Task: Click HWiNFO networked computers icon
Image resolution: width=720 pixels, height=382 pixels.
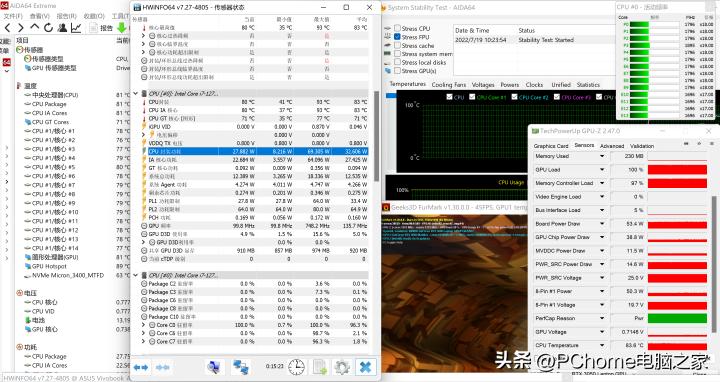Action: click(241, 367)
